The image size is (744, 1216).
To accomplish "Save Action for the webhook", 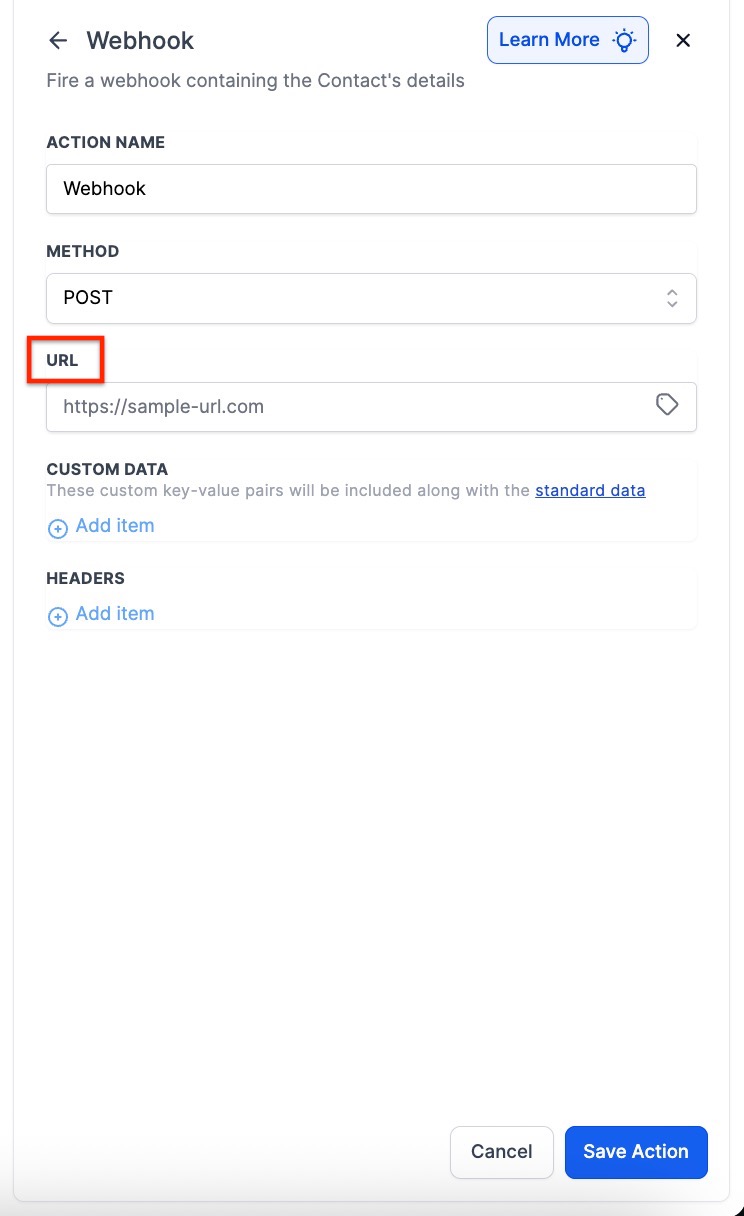I will (636, 1152).
